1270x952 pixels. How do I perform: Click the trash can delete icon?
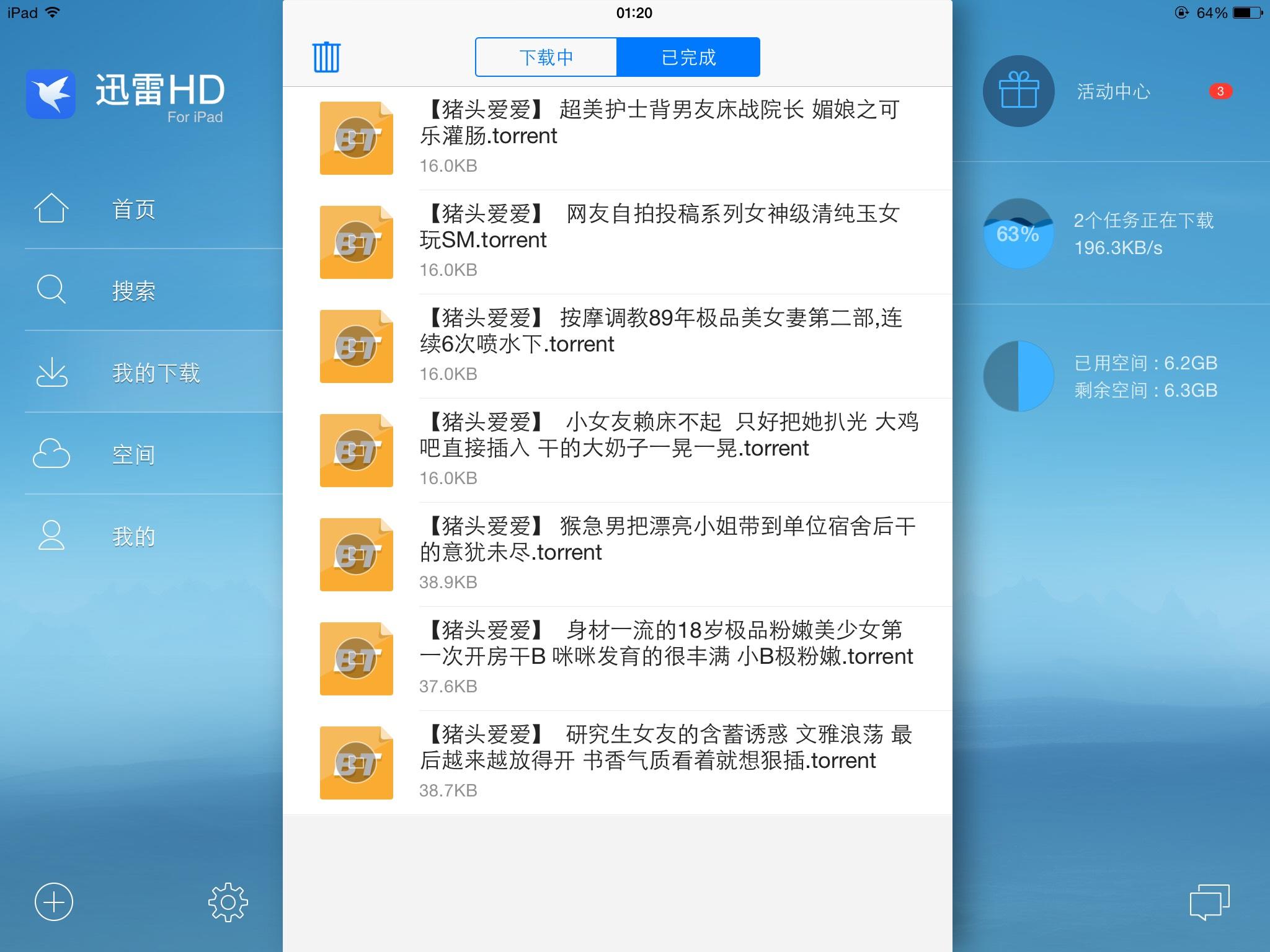click(x=326, y=58)
